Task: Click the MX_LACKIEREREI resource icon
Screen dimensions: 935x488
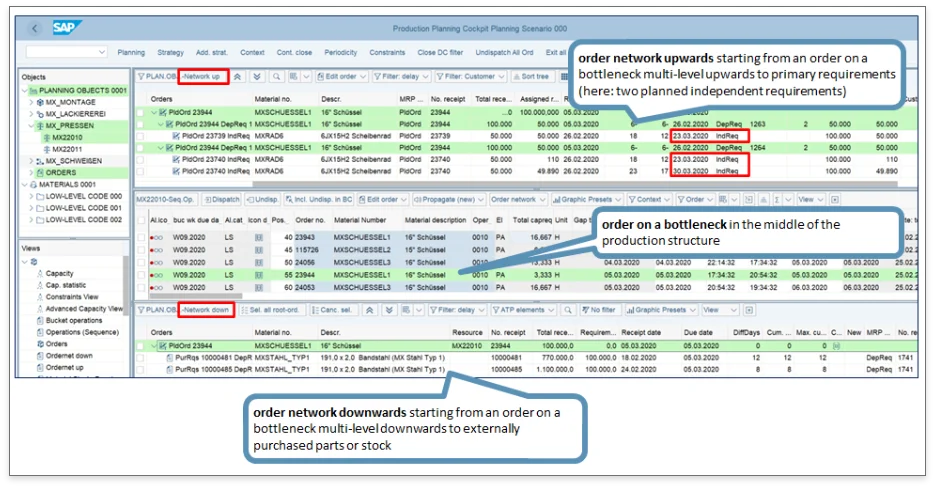Action: pyautogui.click(x=40, y=114)
